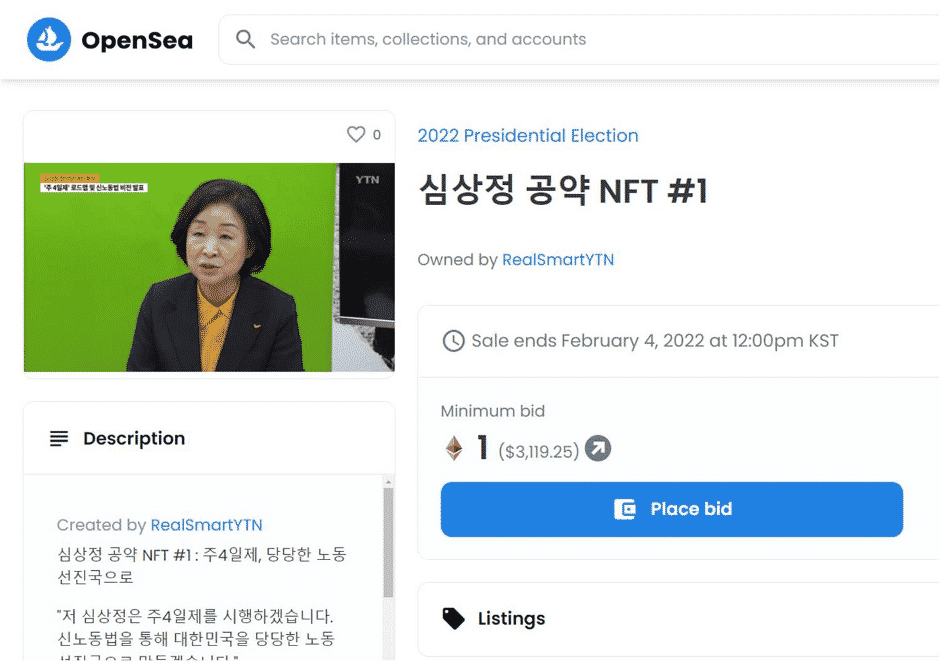Viewport: 941px width, 662px height.
Task: Focus the search items and collections field
Action: (x=580, y=40)
